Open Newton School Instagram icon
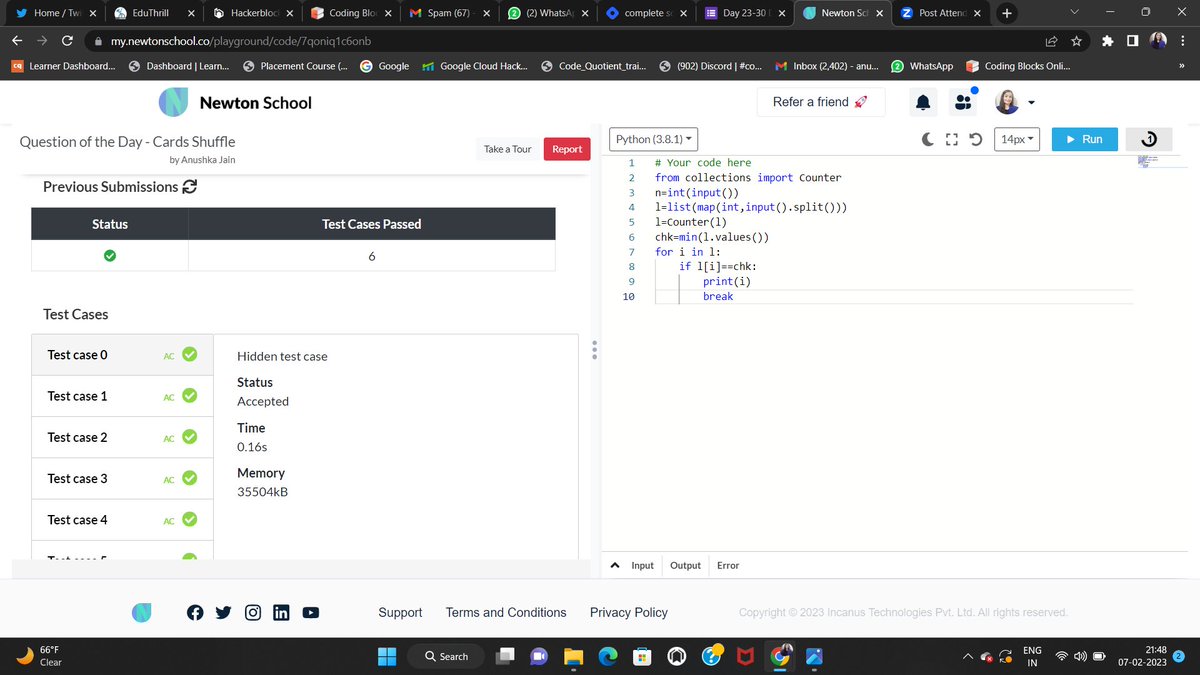This screenshot has width=1200, height=675. tap(253, 612)
